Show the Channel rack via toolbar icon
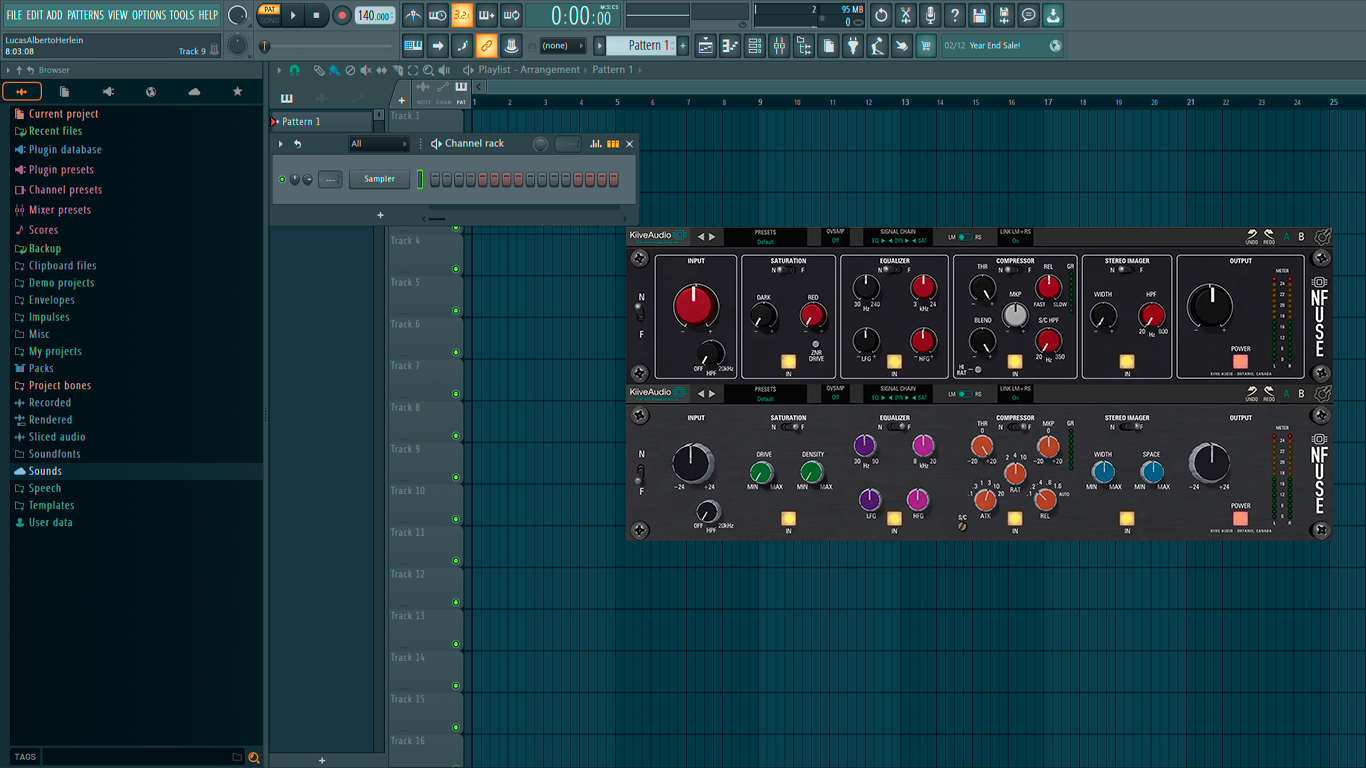The image size is (1366, 768). (x=755, y=46)
